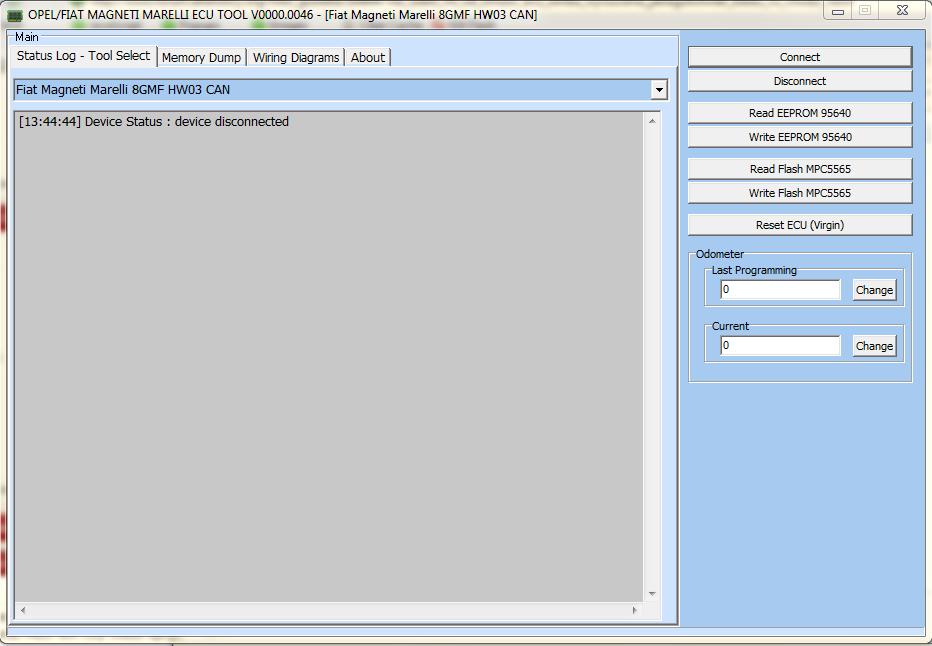
Task: Switch to Status Log - Tool Select tab
Action: pyautogui.click(x=84, y=56)
